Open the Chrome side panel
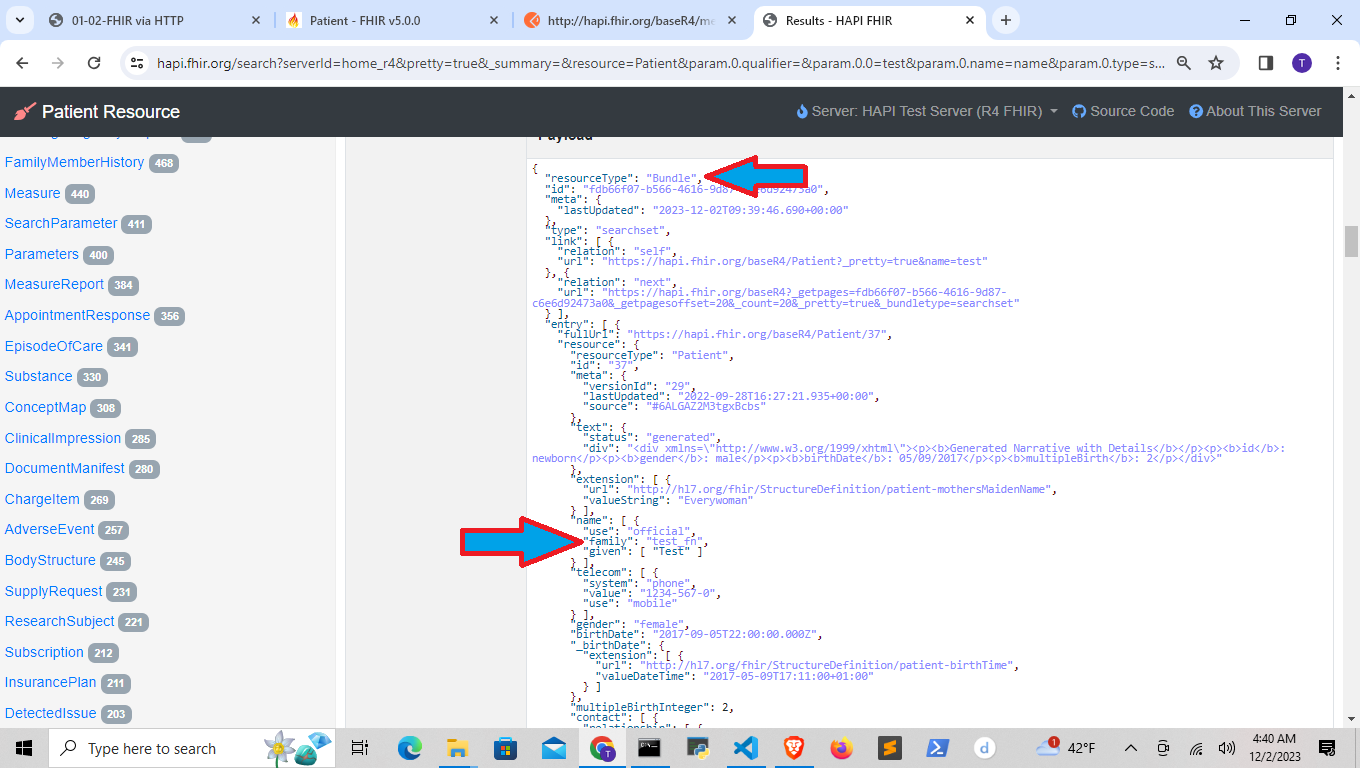This screenshot has height=768, width=1360. click(1265, 63)
